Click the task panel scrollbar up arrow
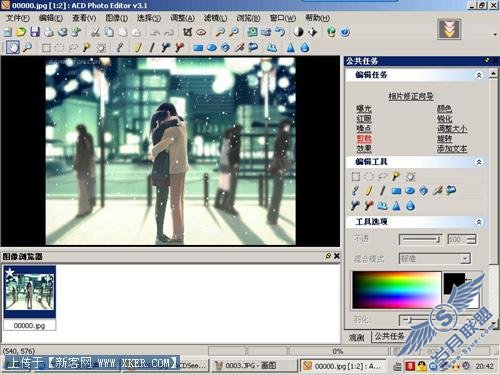Viewport: 500px width, 375px height. (493, 74)
